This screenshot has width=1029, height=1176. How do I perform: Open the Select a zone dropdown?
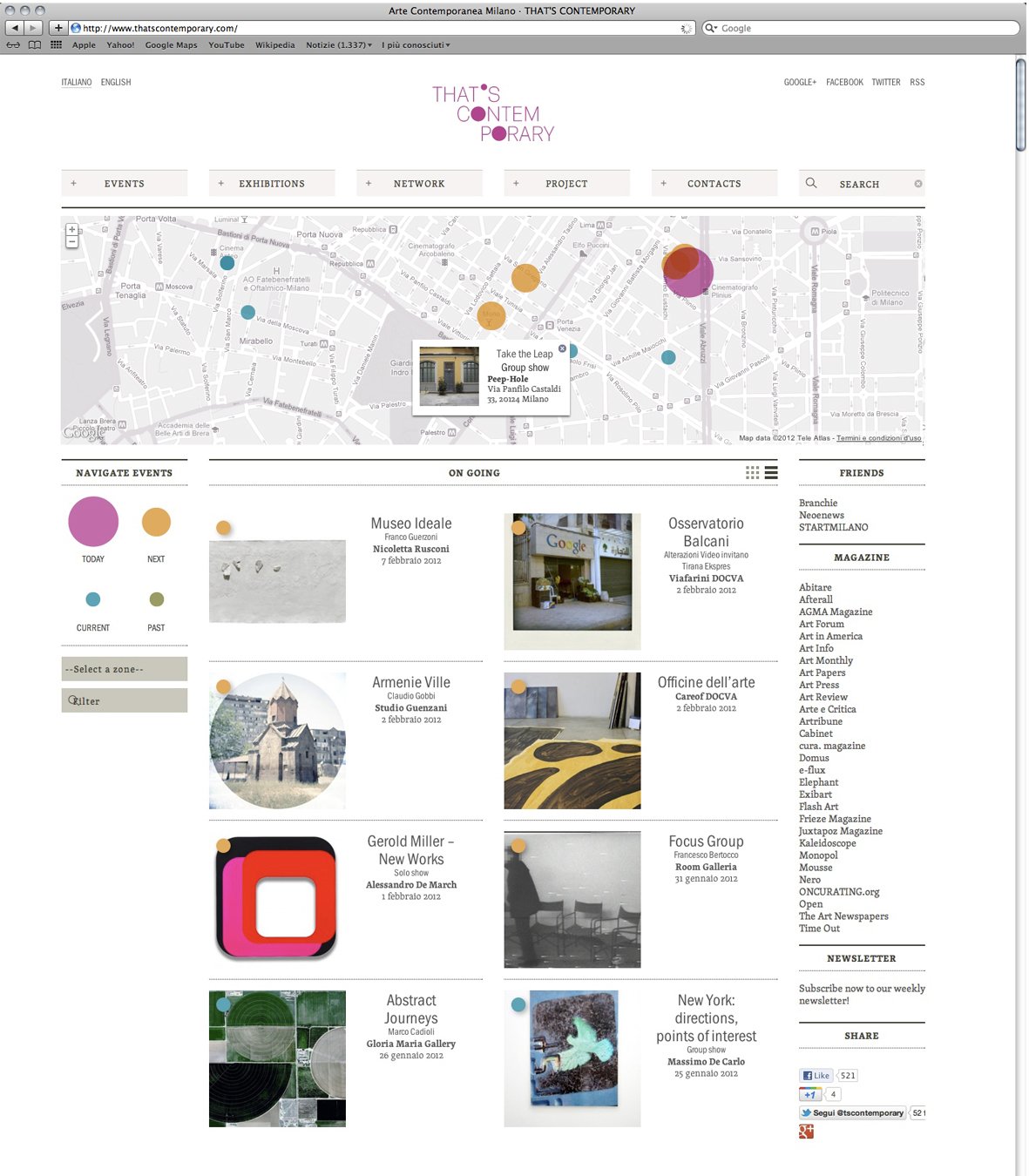click(125, 669)
